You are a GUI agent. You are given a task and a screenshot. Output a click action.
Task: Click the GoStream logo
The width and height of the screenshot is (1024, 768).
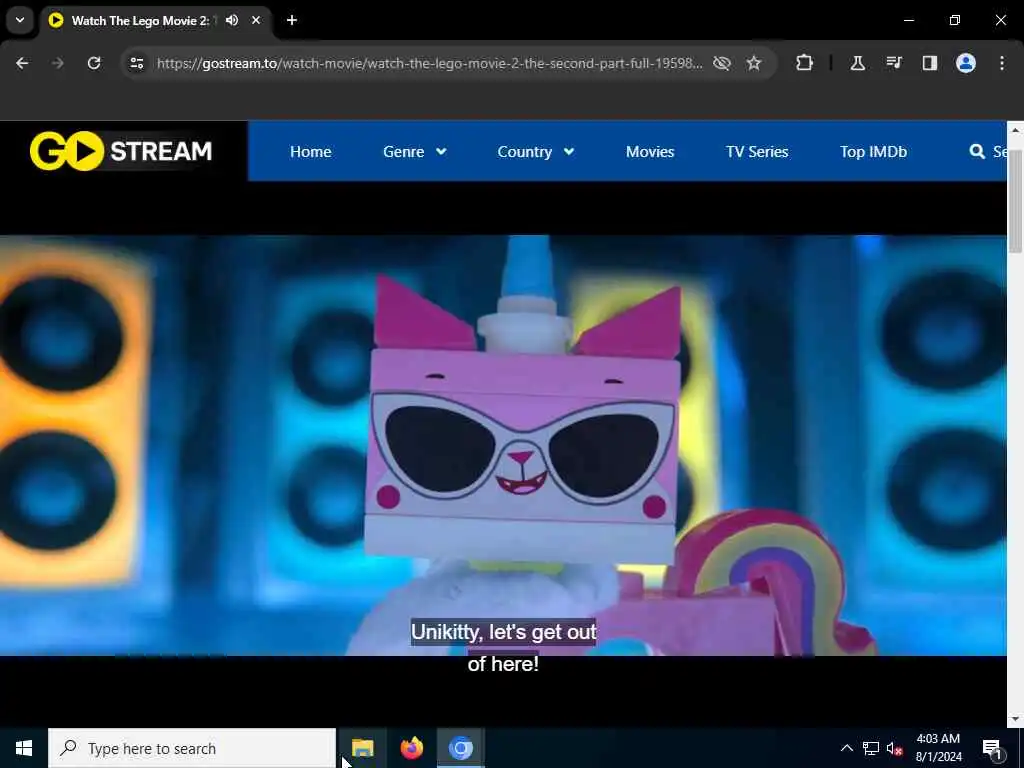tap(121, 151)
